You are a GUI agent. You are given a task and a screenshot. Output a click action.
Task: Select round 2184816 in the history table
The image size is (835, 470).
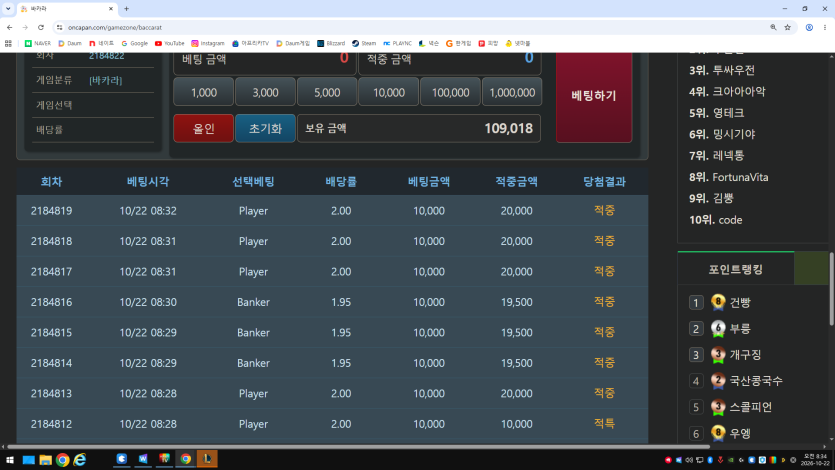coord(332,302)
